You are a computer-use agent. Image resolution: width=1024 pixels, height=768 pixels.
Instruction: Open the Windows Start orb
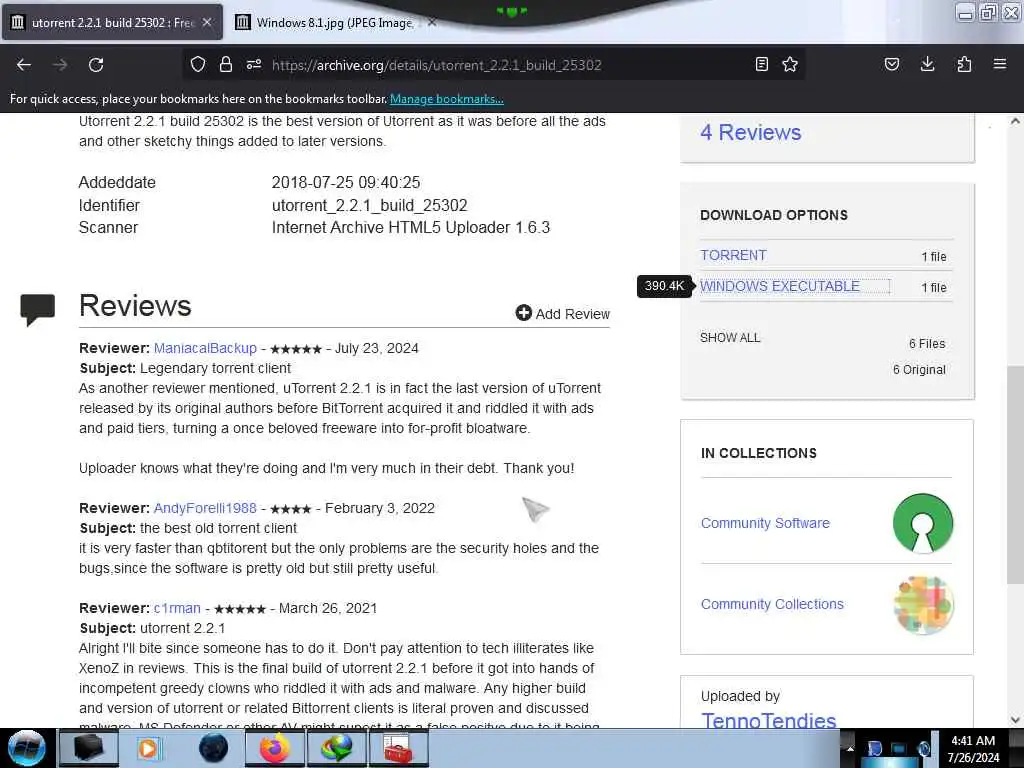point(27,748)
